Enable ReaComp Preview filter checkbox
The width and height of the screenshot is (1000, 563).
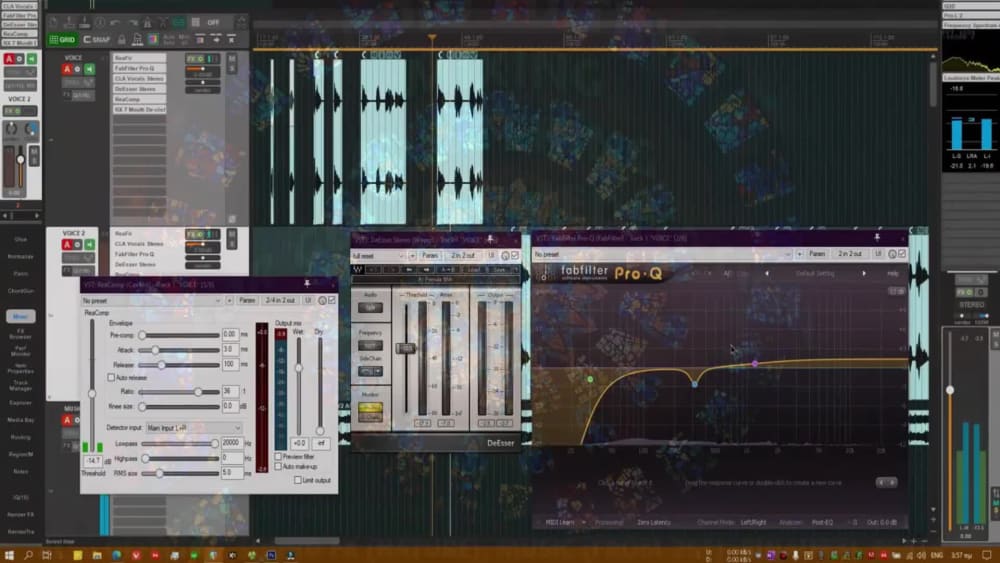pyautogui.click(x=279, y=457)
